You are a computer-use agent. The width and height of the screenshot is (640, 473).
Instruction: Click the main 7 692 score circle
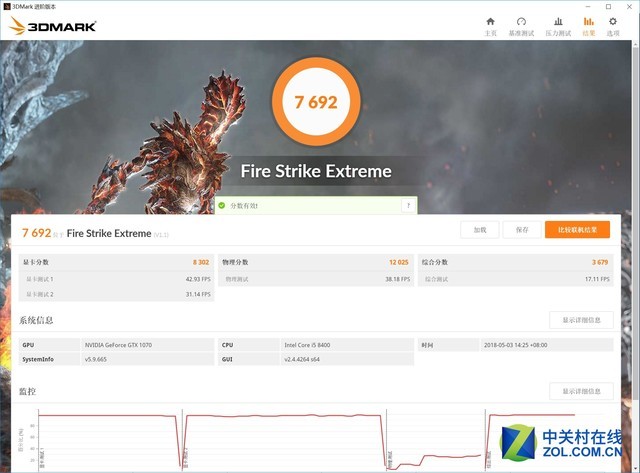pyautogui.click(x=316, y=102)
